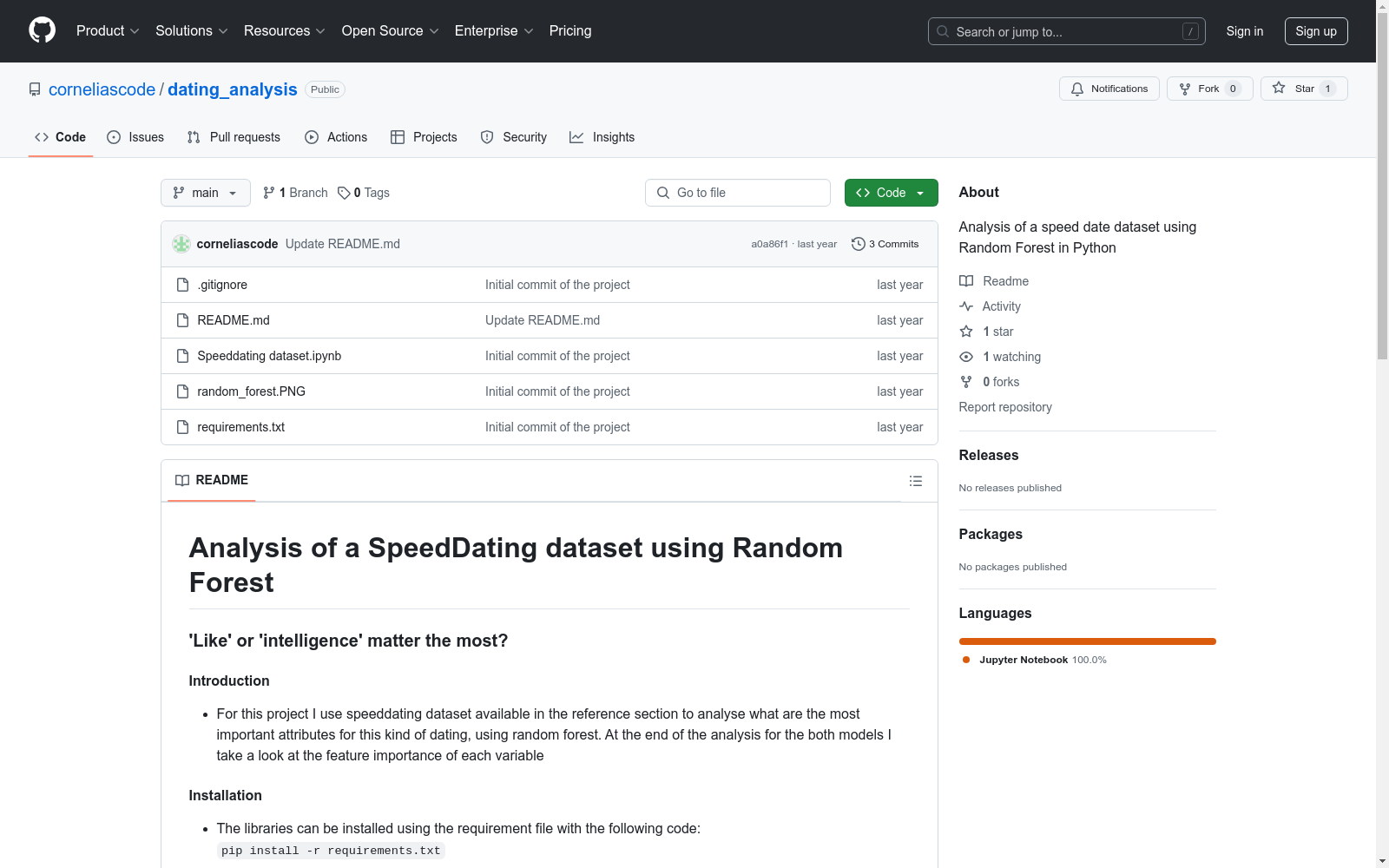
Task: Click the eye icon beside '1 watching'
Action: tap(966, 357)
